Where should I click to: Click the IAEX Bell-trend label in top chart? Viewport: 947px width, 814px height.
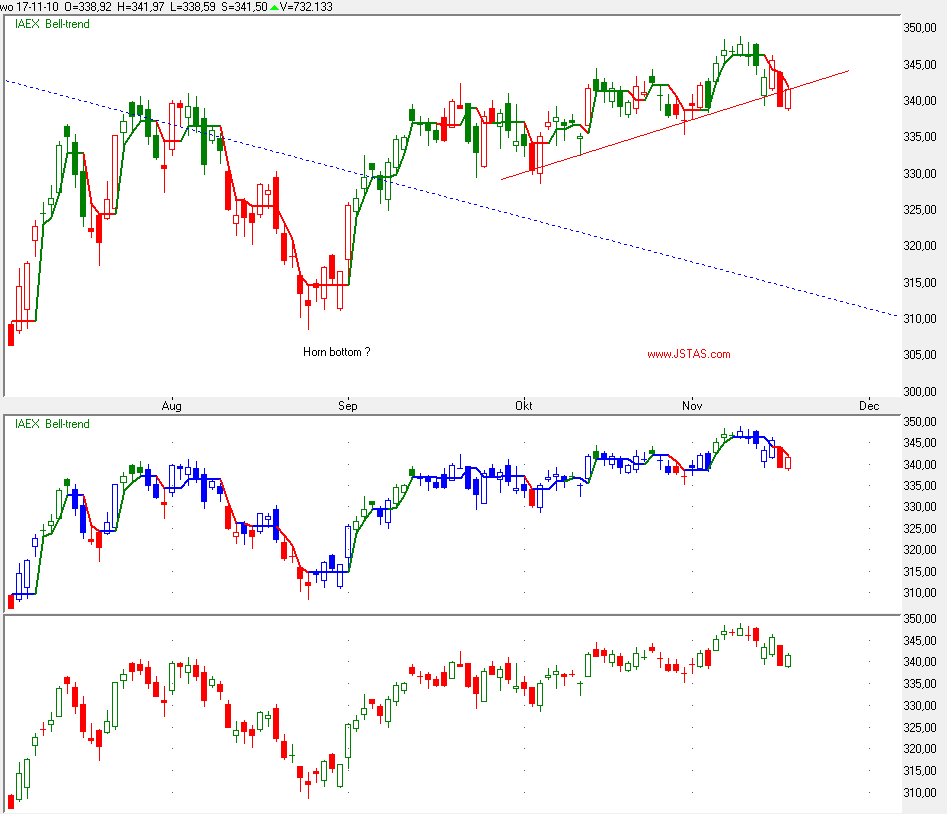pyautogui.click(x=51, y=24)
